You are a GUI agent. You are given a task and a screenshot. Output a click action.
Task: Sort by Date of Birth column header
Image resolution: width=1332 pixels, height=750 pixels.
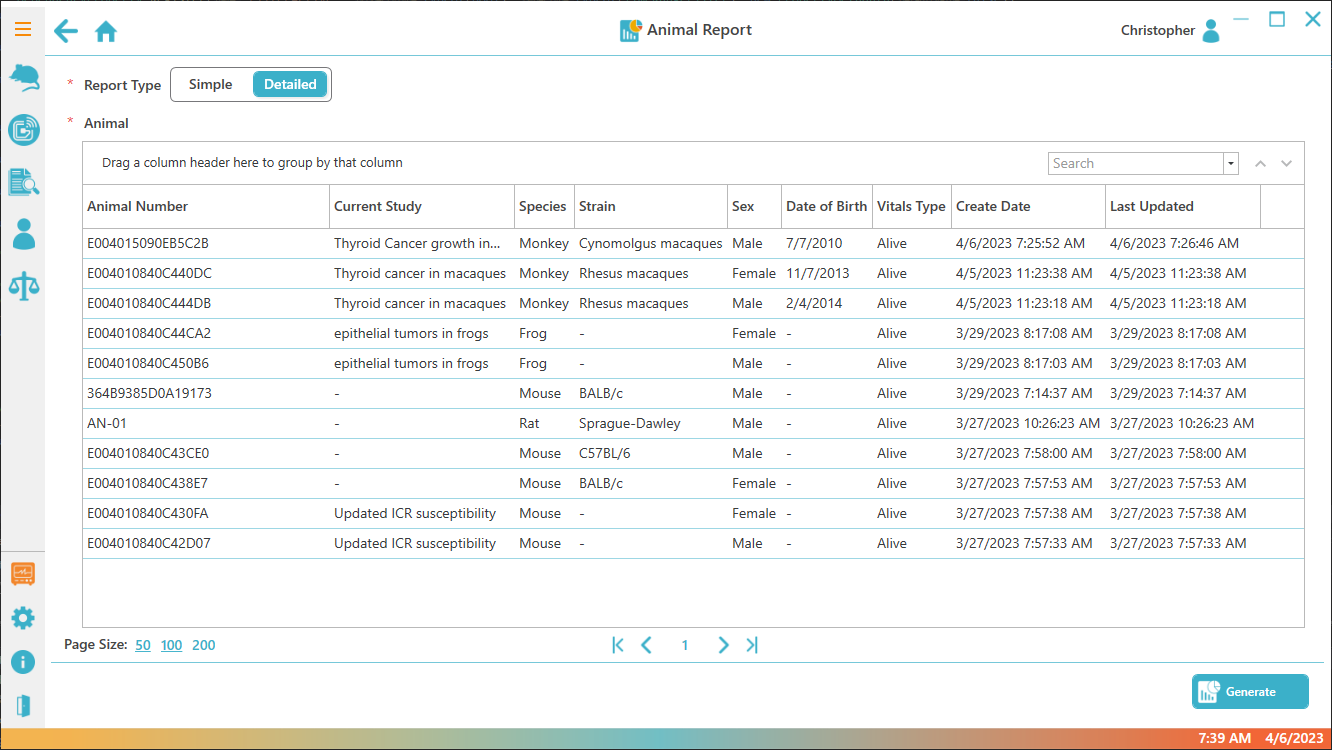tap(827, 207)
